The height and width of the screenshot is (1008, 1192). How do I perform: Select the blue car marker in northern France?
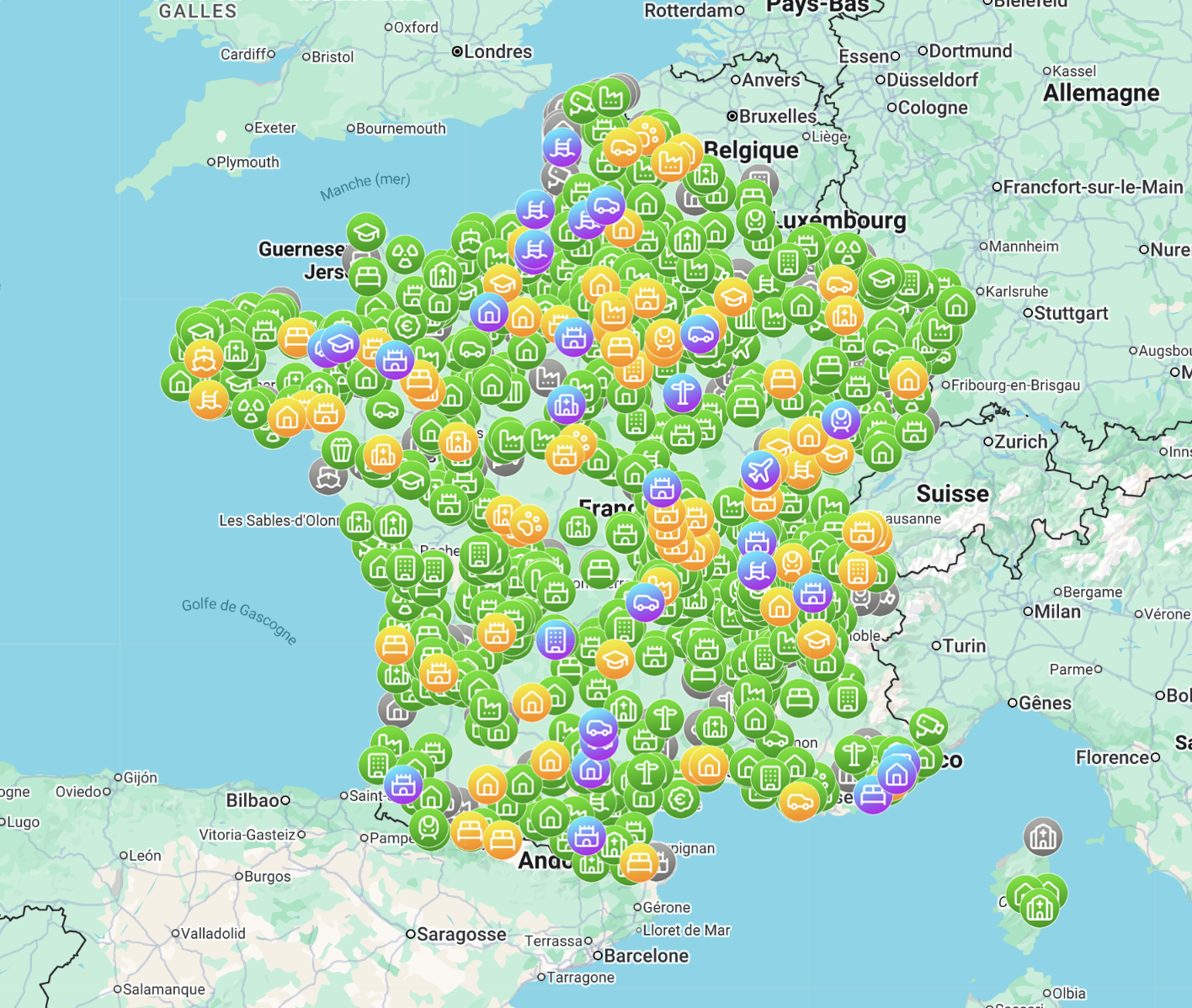605,205
